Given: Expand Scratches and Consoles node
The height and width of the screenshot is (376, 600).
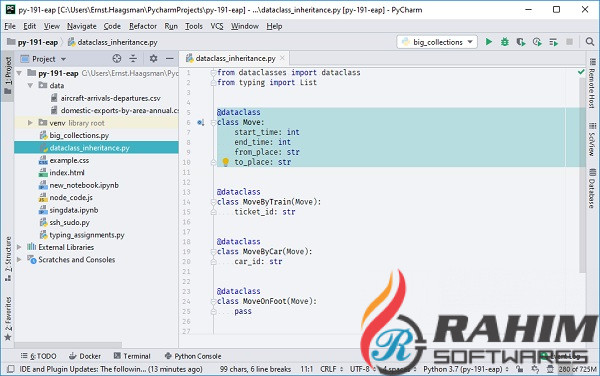Looking at the screenshot, I should point(19,259).
